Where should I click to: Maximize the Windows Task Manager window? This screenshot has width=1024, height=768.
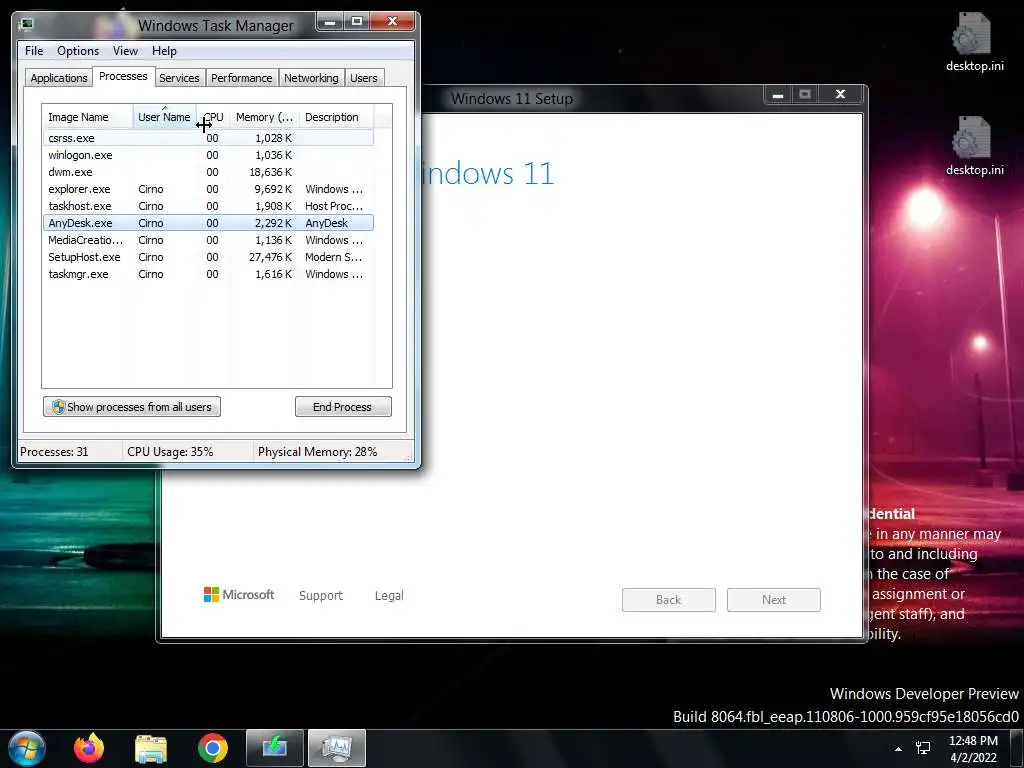point(357,22)
